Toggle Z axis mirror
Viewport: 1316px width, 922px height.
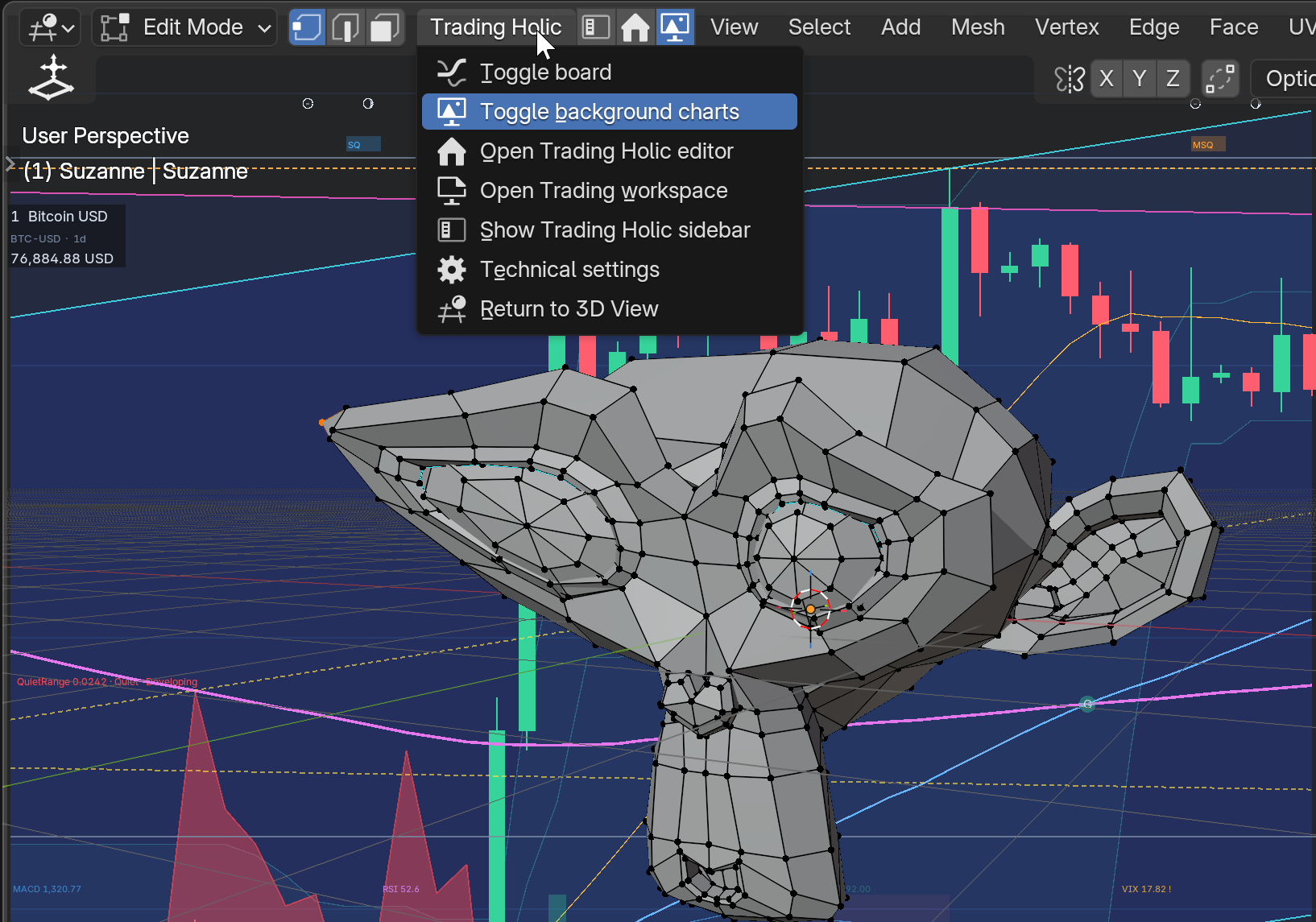click(x=1173, y=79)
